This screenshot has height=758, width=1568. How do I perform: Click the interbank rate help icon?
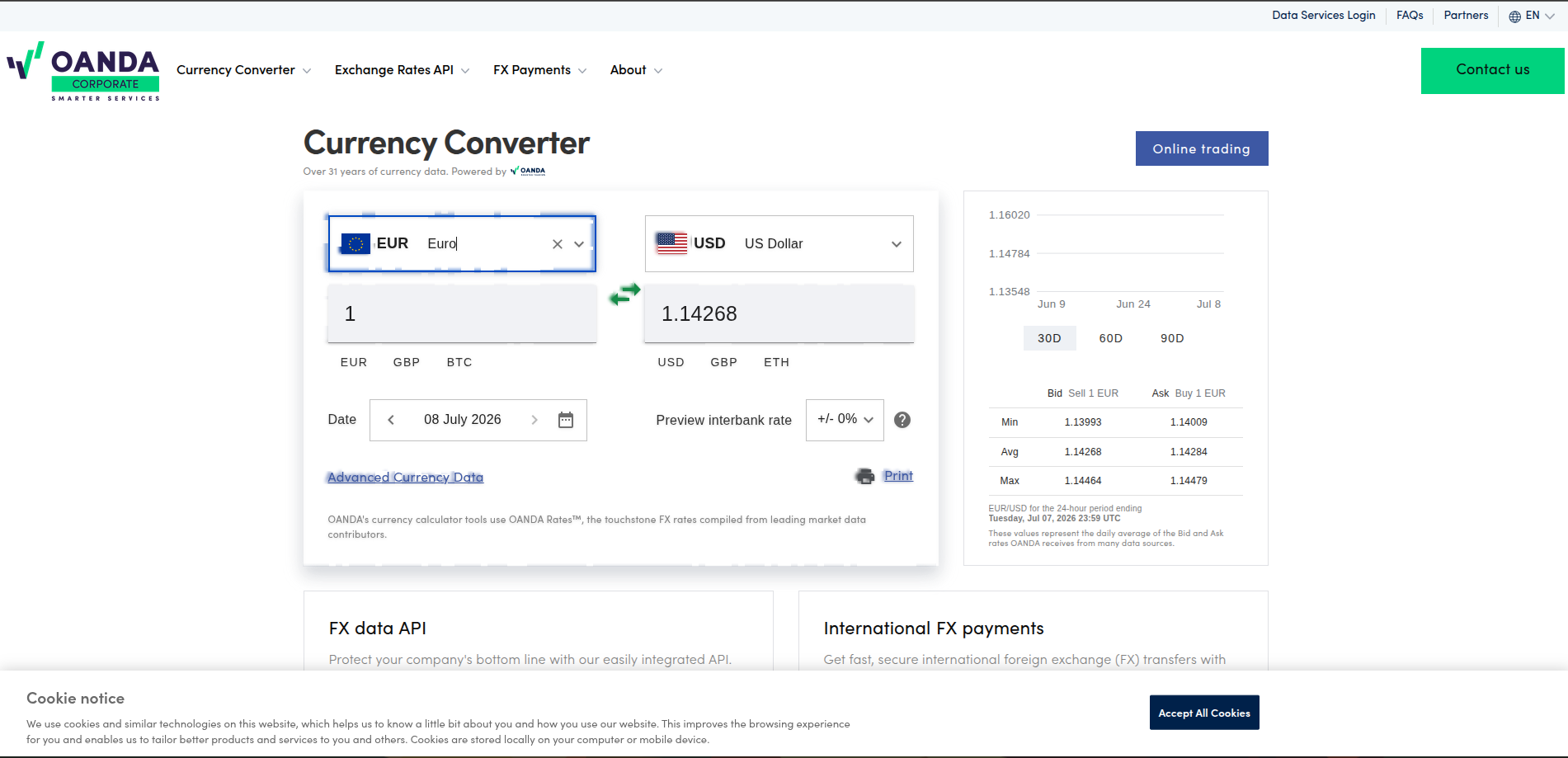(902, 420)
